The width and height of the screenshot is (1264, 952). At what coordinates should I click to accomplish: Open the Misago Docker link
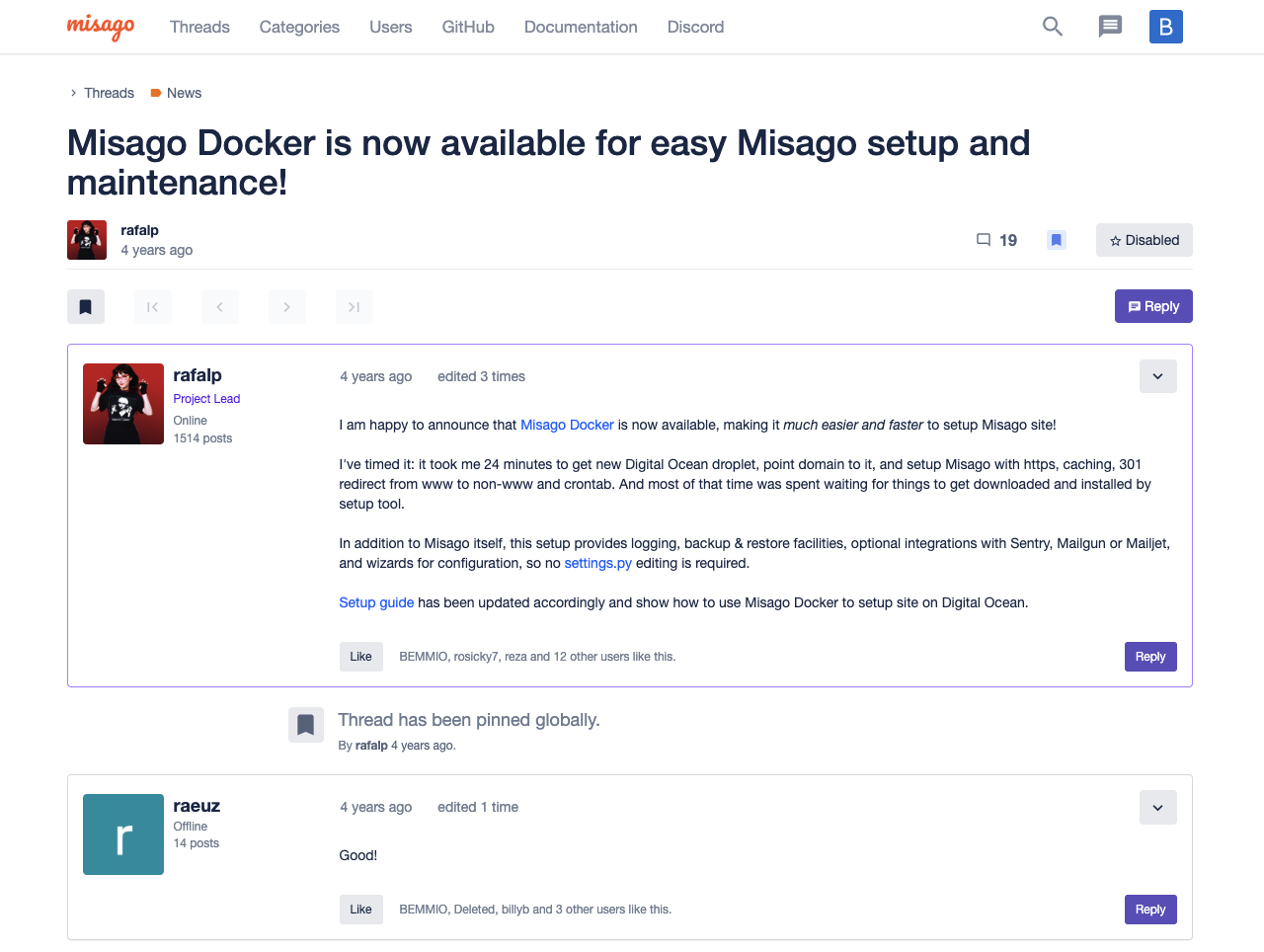pos(567,425)
